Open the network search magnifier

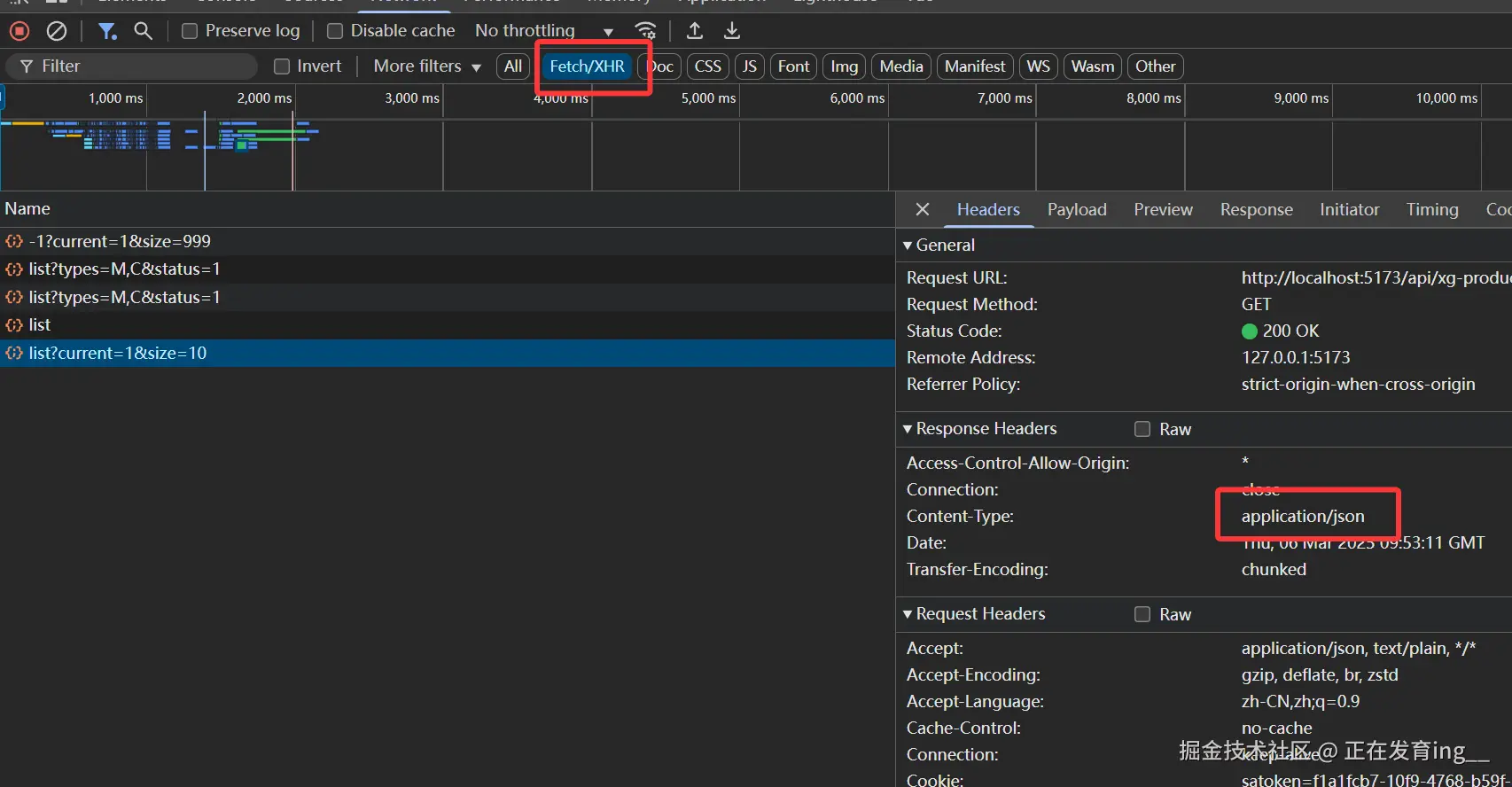[143, 31]
